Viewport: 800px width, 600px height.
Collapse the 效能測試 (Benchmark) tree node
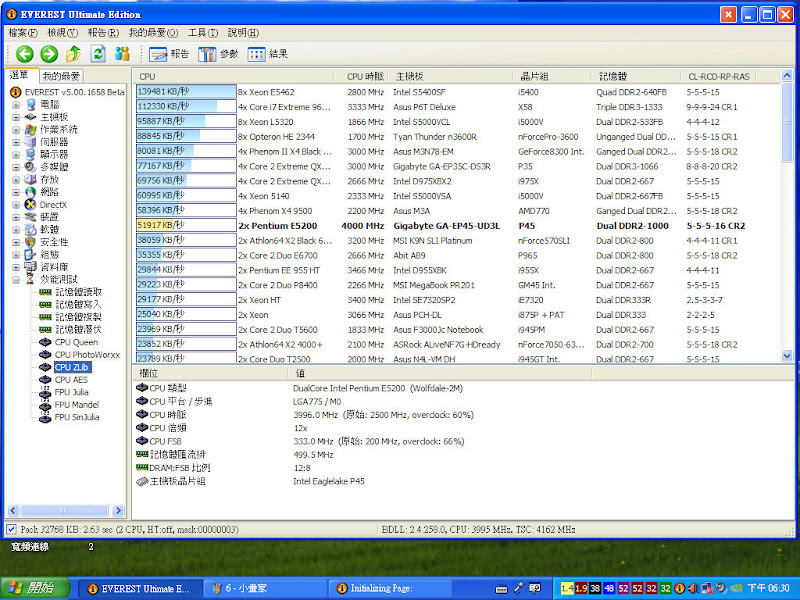click(16, 280)
